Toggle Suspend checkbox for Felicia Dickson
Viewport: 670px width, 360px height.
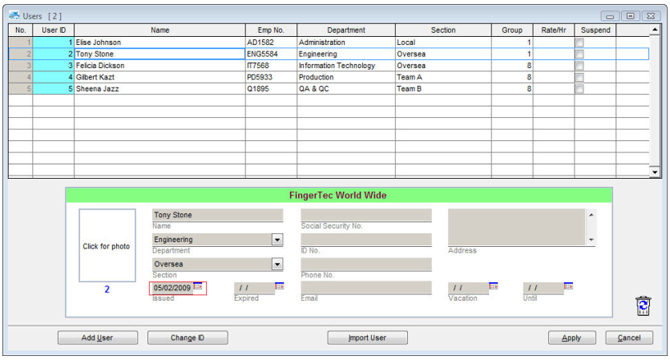pos(579,66)
